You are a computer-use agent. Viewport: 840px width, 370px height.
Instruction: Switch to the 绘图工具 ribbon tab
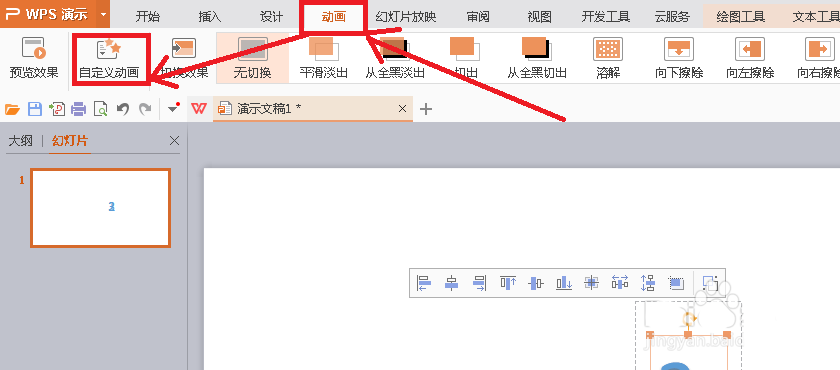click(741, 17)
